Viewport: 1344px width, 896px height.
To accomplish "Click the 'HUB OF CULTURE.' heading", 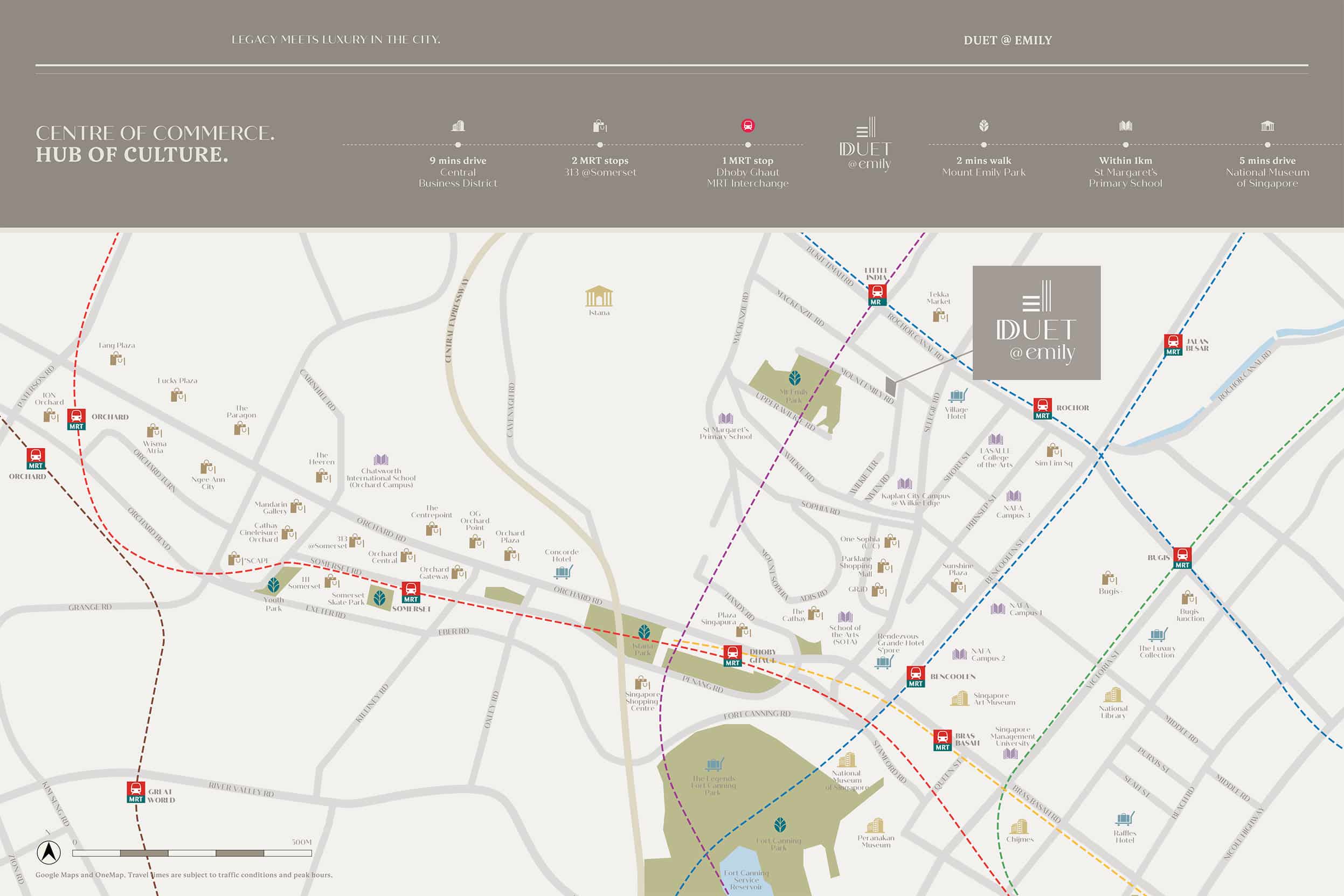I will click(132, 154).
